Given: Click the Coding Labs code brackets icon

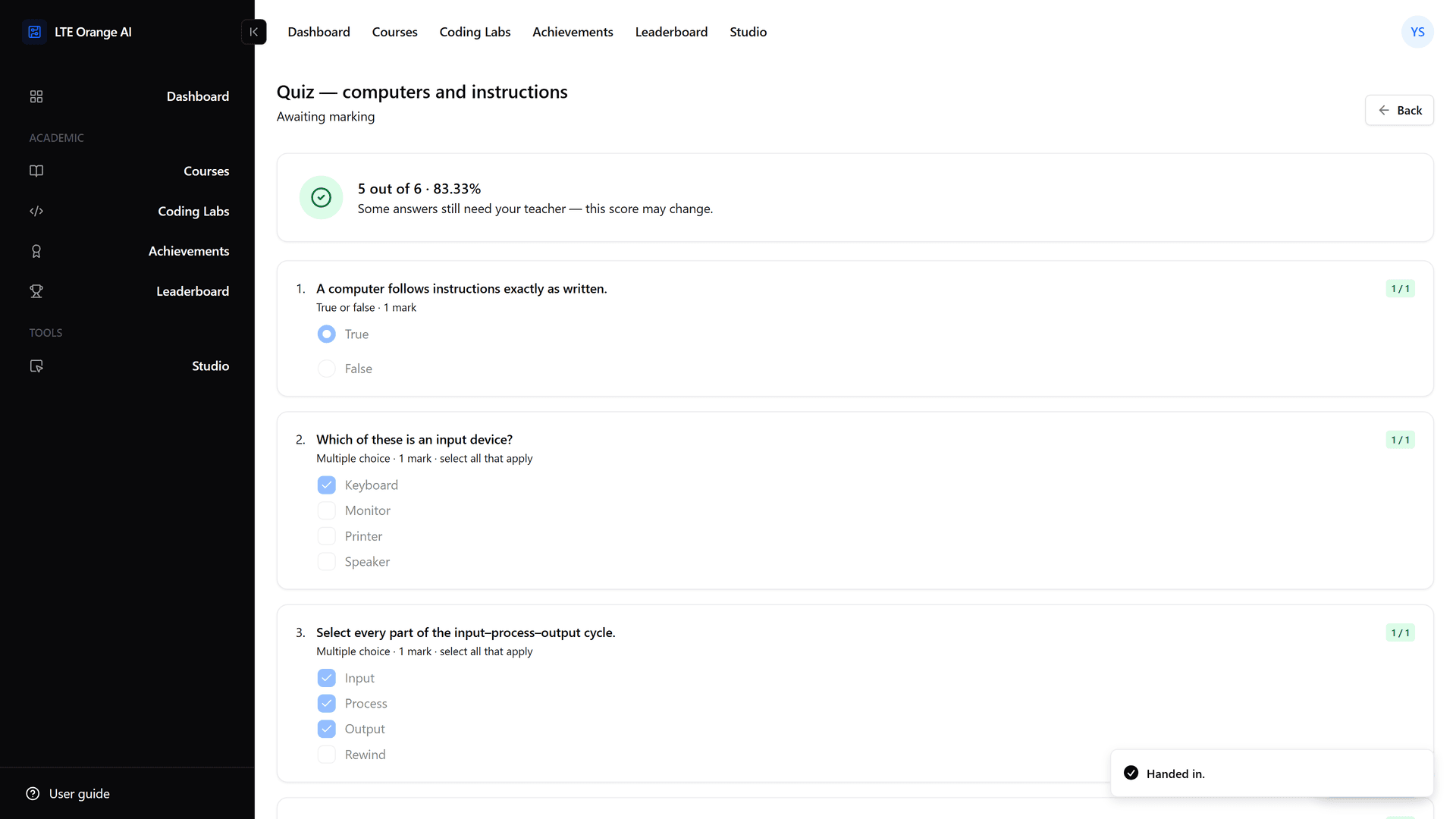Looking at the screenshot, I should click(36, 212).
